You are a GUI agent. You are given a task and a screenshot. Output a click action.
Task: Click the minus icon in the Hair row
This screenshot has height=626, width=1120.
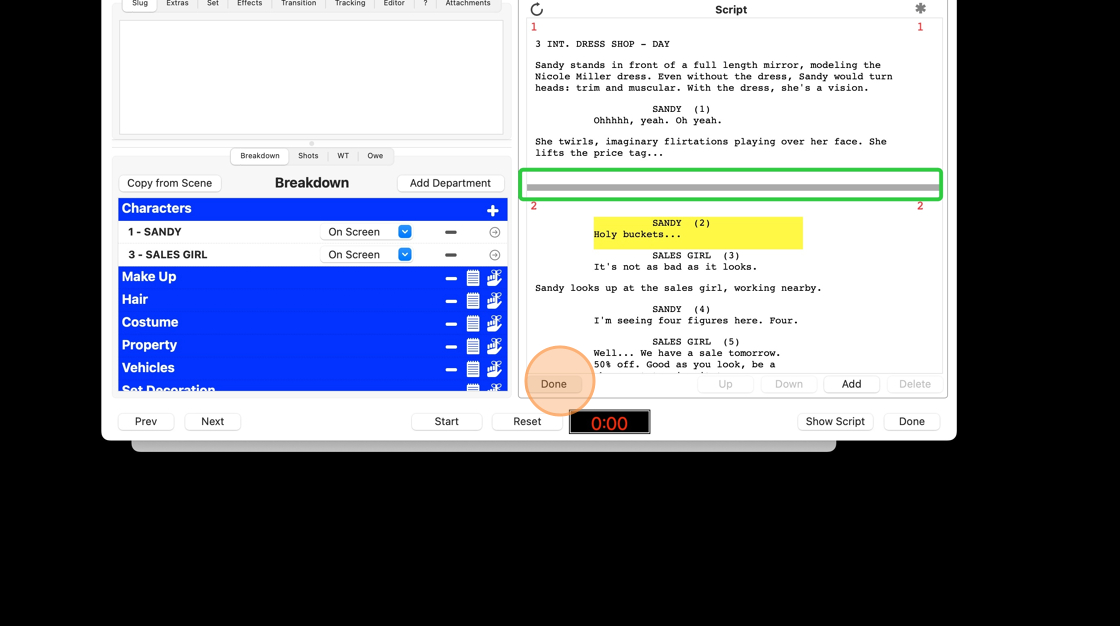pos(451,301)
